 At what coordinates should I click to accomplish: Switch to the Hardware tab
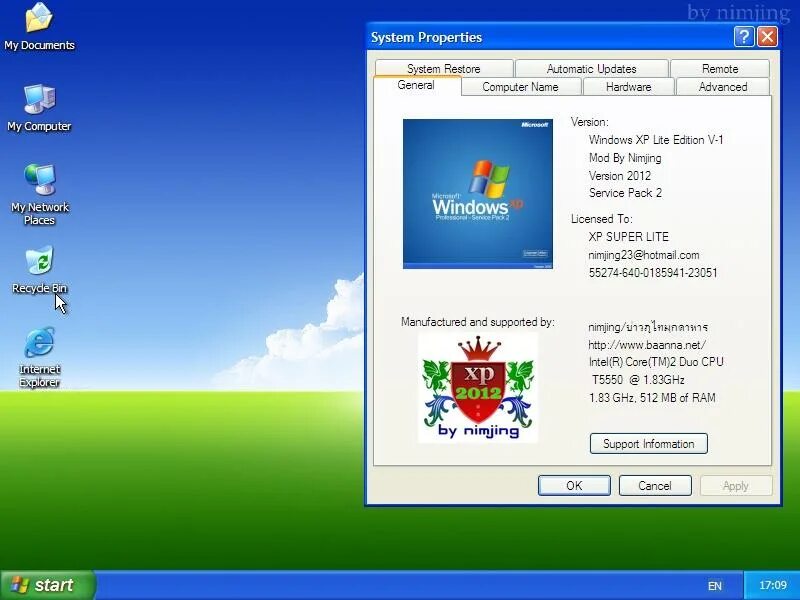(629, 87)
